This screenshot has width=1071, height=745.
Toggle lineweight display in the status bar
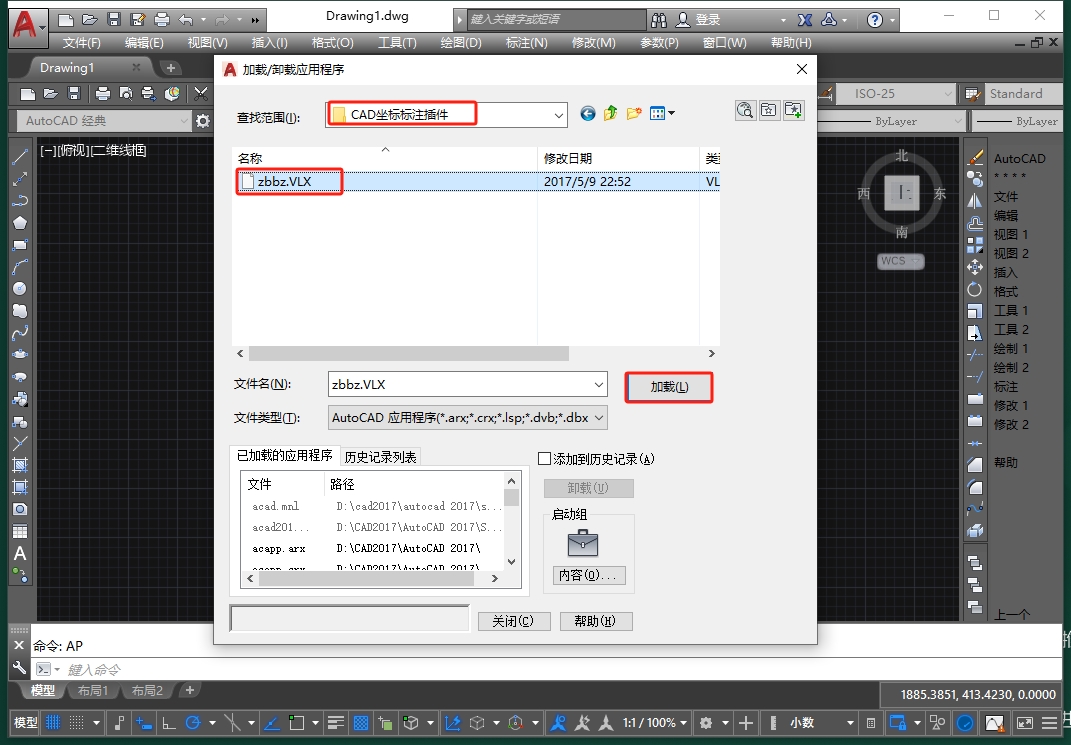tap(335, 722)
